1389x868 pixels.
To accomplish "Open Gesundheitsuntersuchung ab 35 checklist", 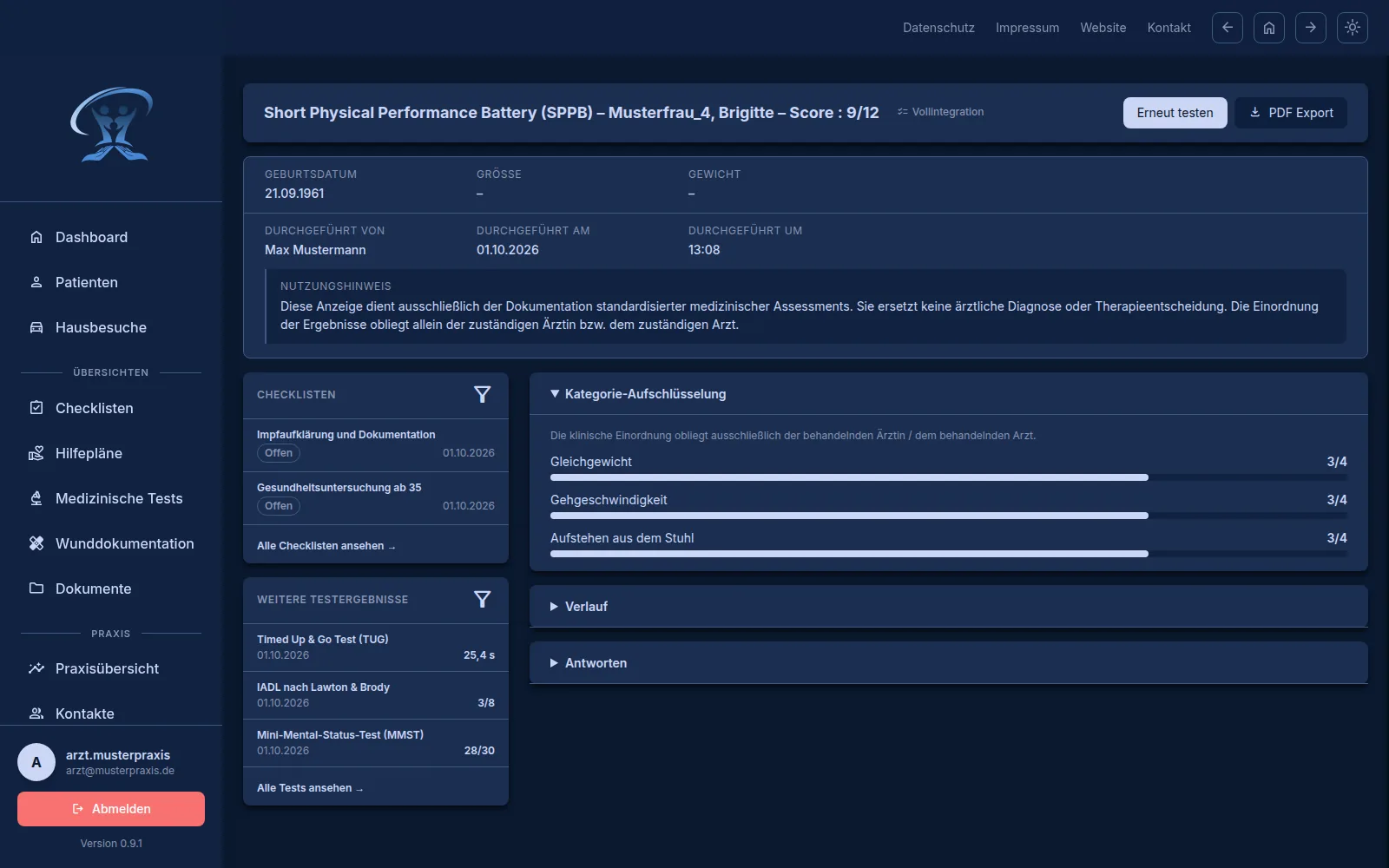I will (376, 498).
